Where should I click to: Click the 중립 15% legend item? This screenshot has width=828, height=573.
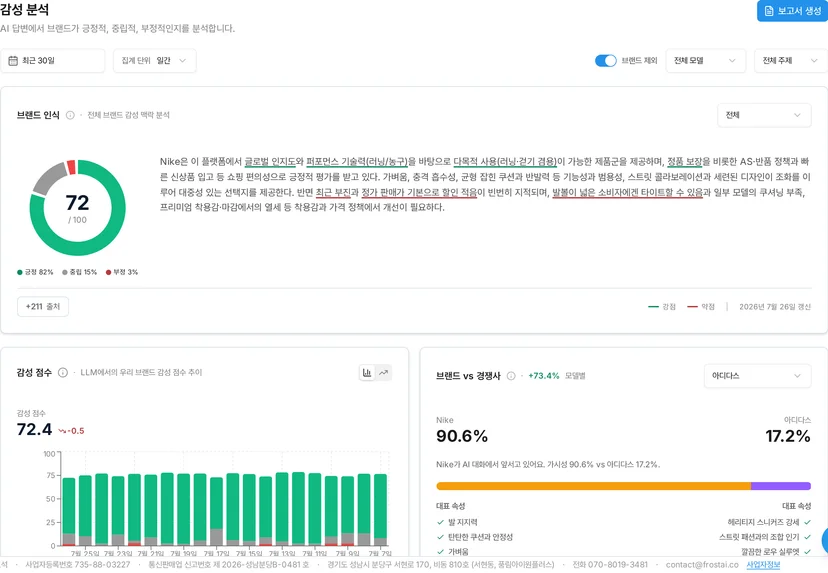click(79, 272)
